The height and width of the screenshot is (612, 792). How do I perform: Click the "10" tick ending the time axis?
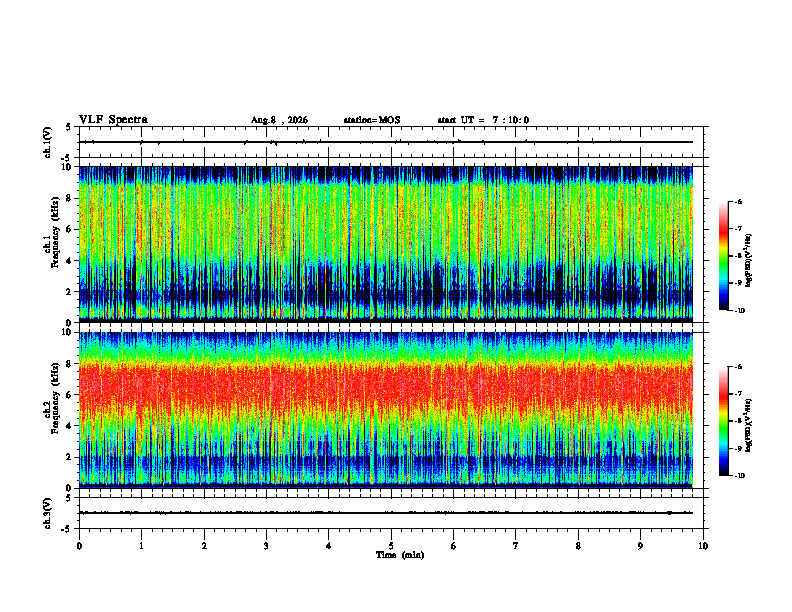coord(703,546)
